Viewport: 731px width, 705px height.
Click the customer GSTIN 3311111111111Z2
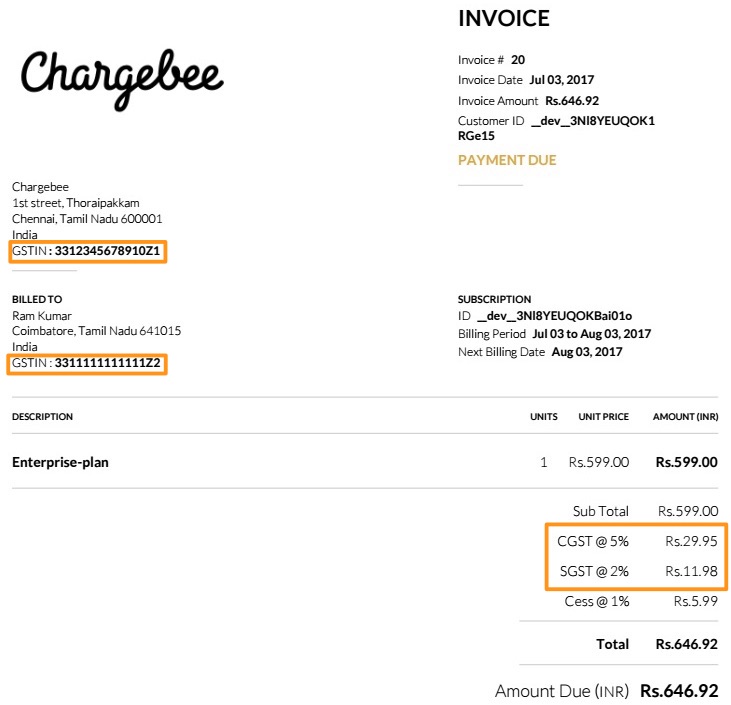(108, 362)
